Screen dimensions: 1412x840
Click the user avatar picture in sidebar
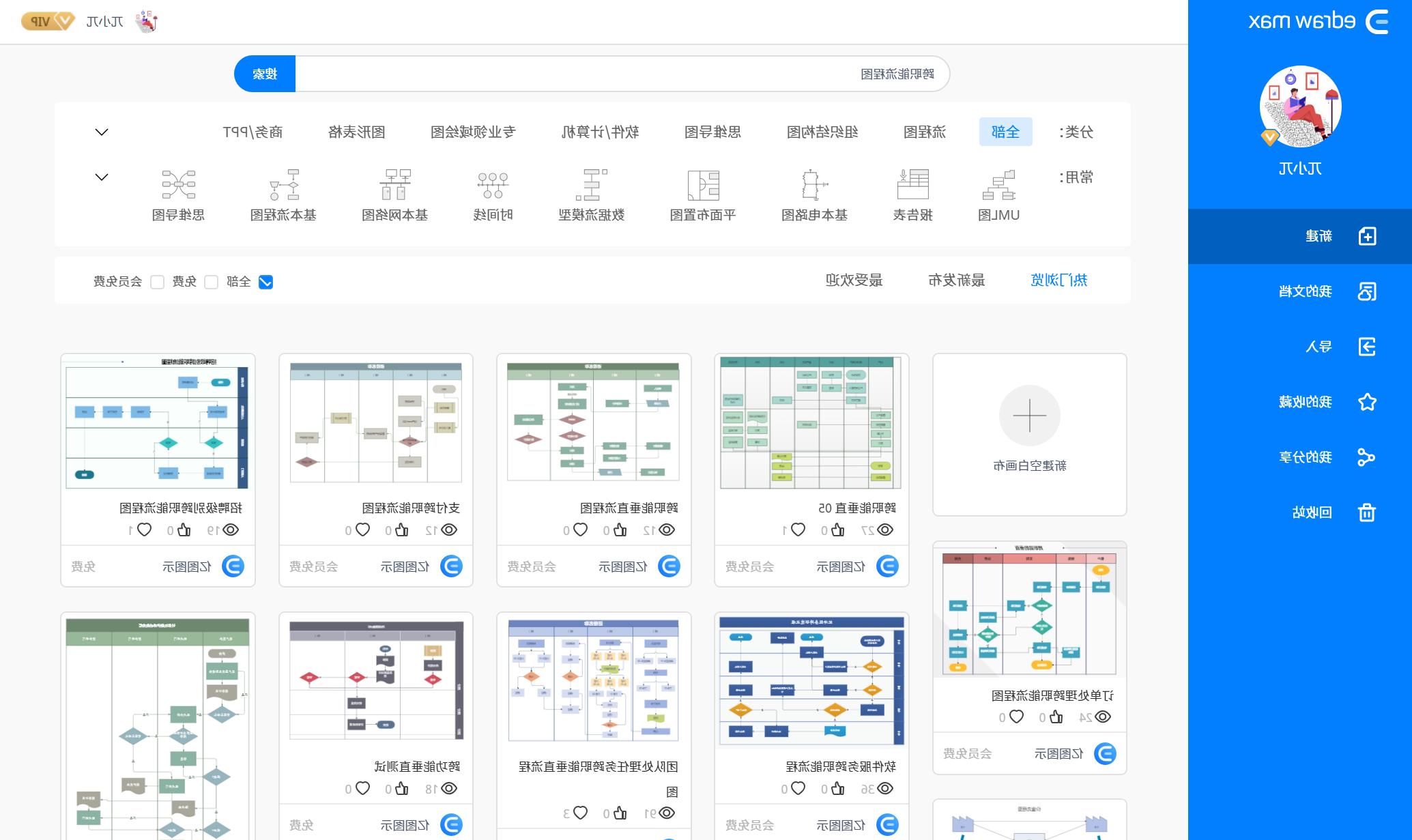coord(1300,106)
